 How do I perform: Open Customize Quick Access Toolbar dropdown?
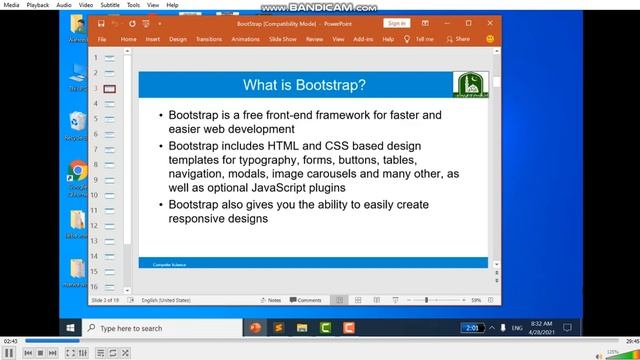pyautogui.click(x=160, y=24)
